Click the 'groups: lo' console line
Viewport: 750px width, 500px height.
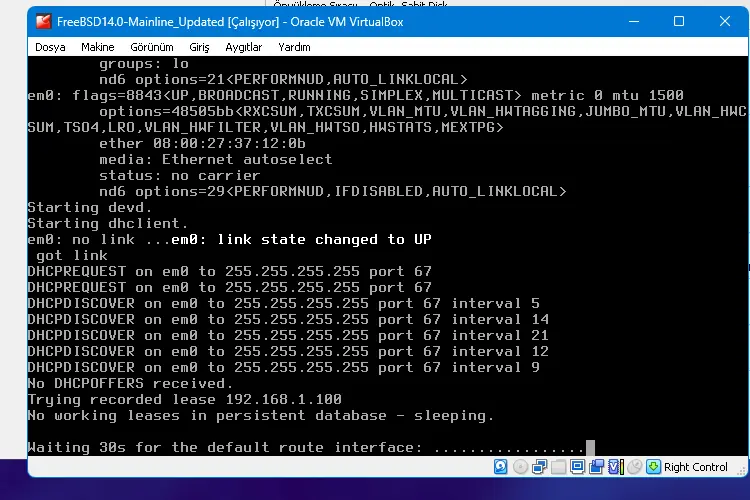click(144, 64)
